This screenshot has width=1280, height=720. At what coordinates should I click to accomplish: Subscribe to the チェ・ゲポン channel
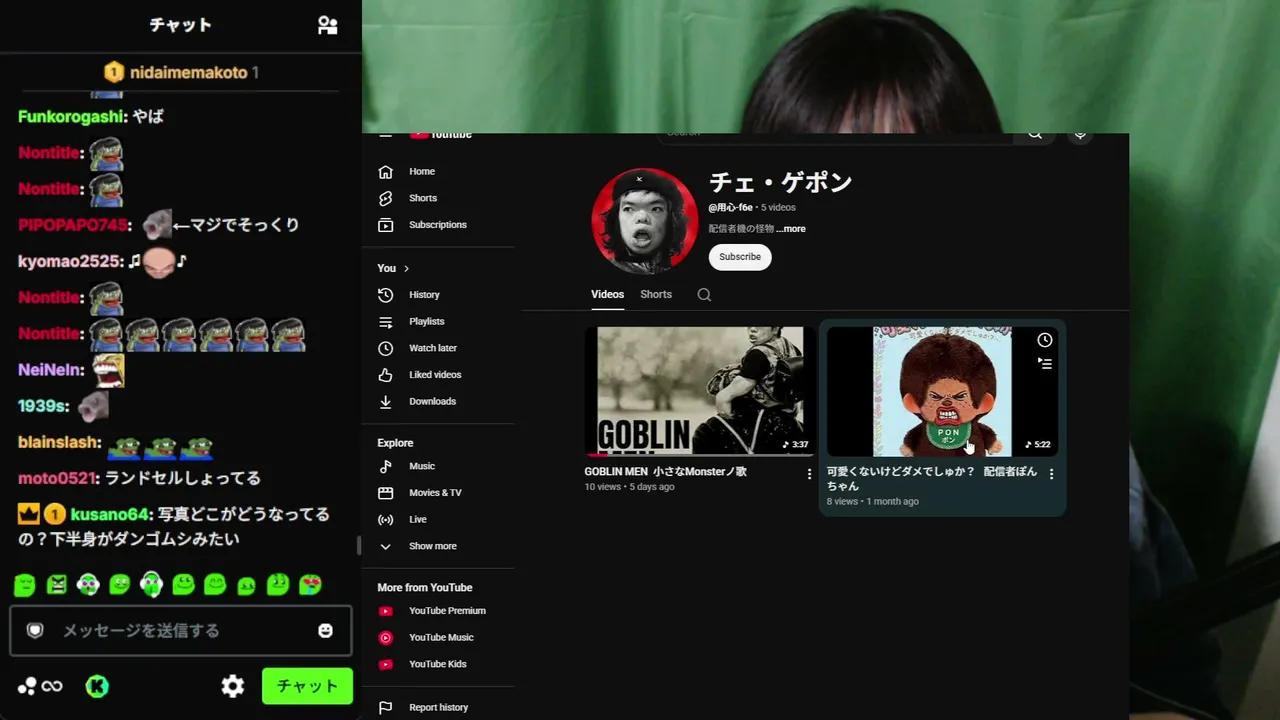point(740,257)
